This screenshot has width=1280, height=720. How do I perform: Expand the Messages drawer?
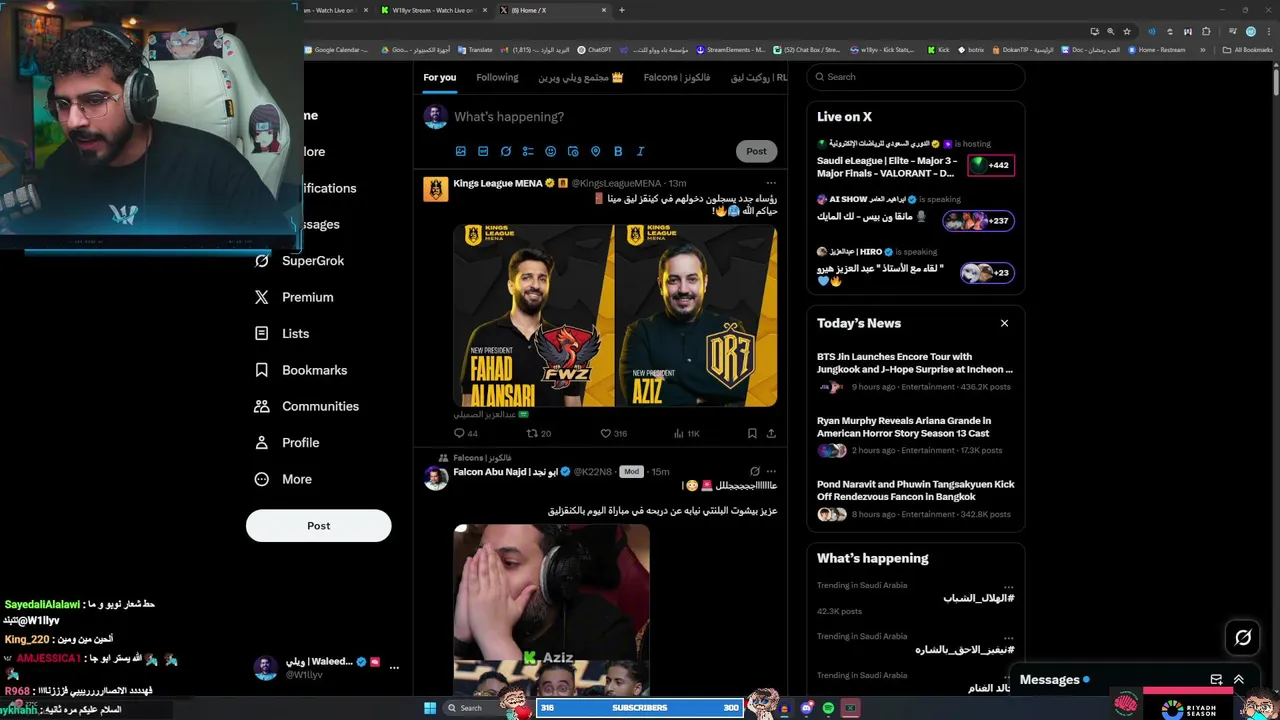point(1239,680)
